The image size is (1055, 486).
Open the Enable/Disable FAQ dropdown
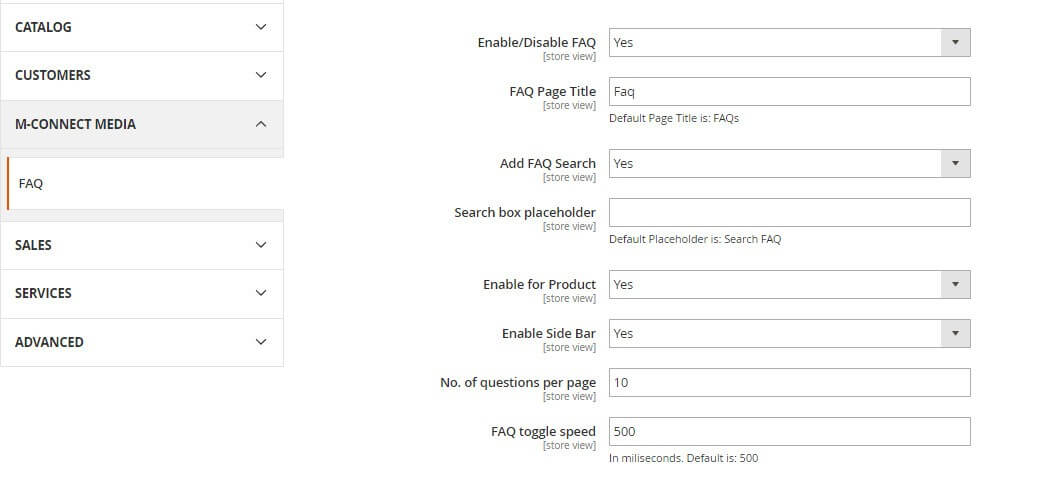[789, 42]
